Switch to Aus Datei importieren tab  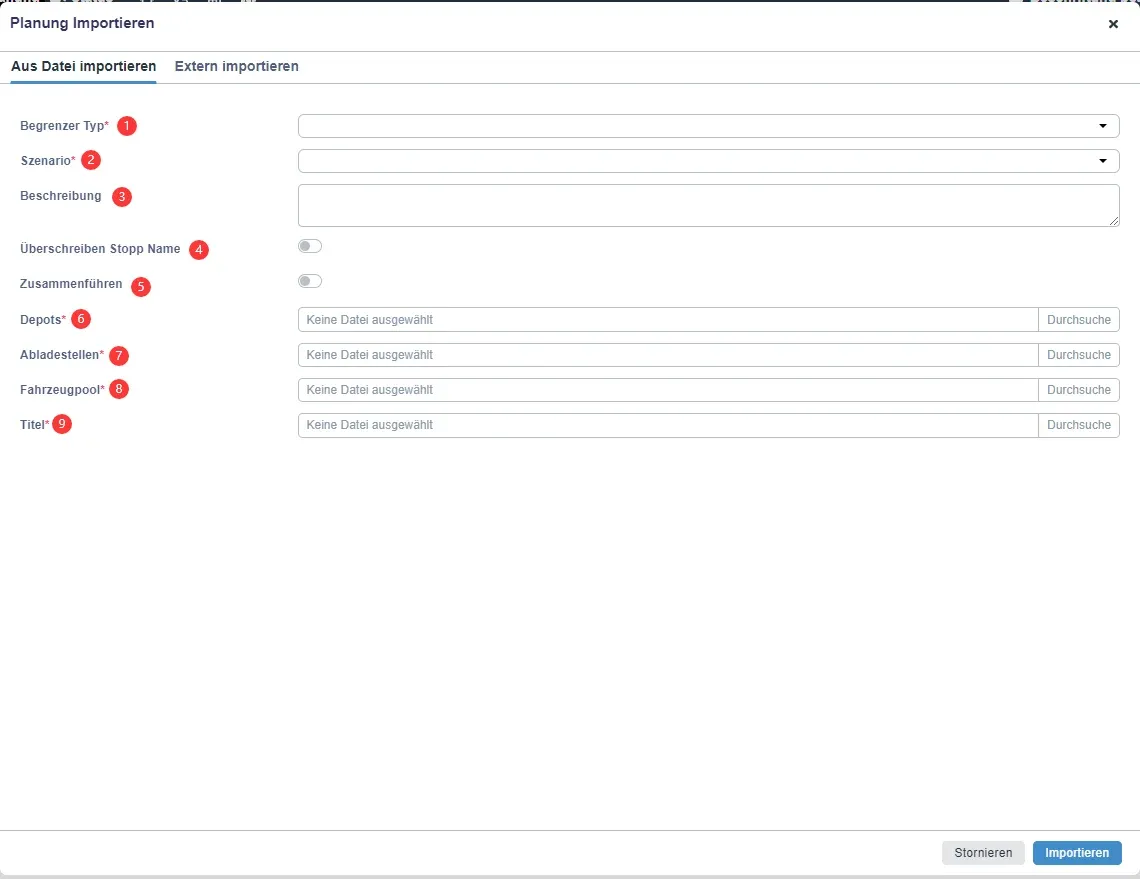coord(84,66)
